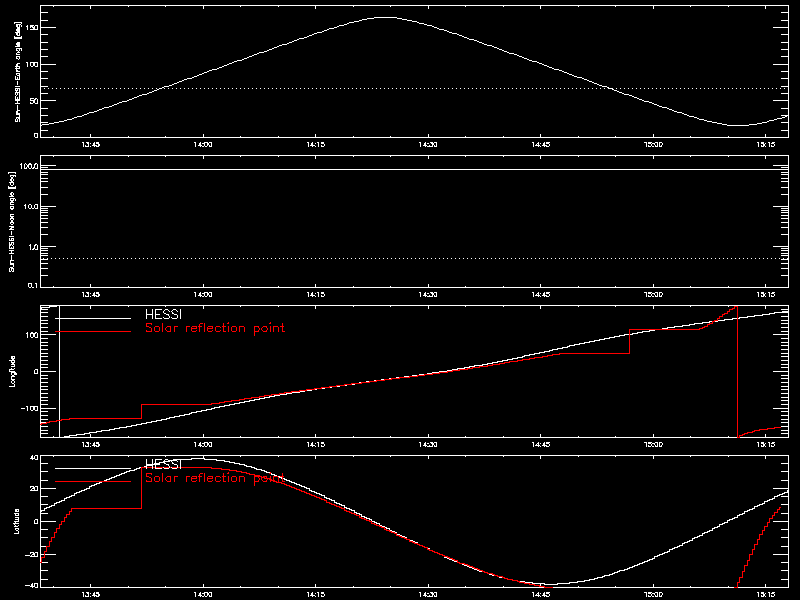Click red 'Solar reflection point' label in Longitude panel
The image size is (800, 600).
point(215,328)
